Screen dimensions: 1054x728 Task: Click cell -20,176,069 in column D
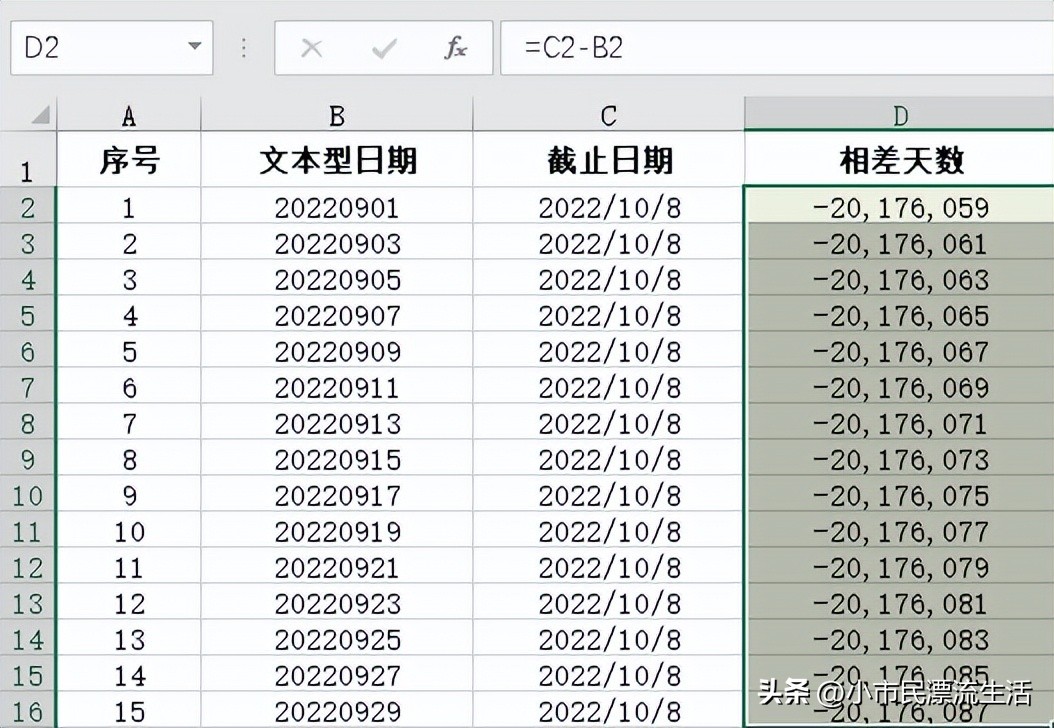tap(899, 387)
